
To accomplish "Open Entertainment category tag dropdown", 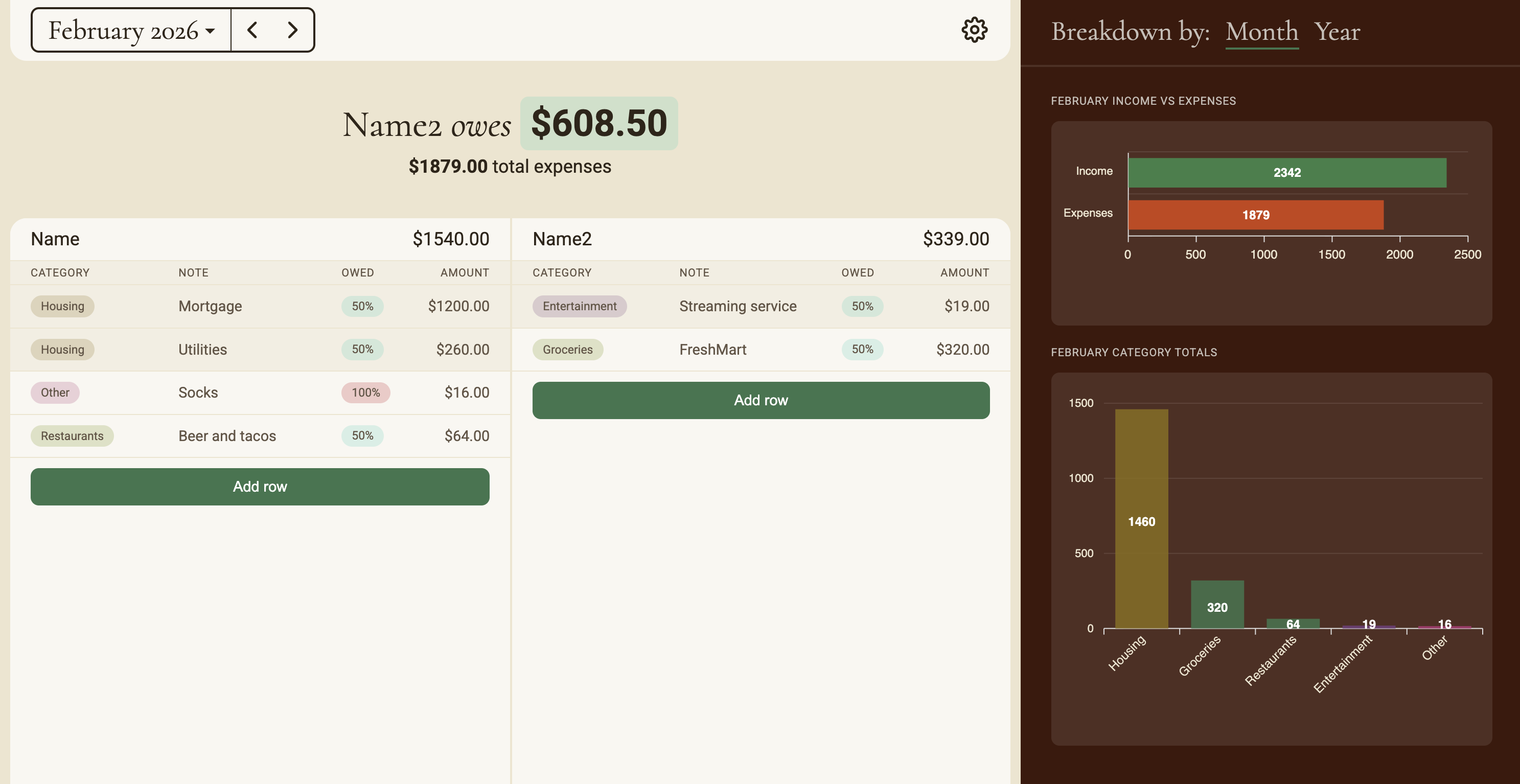I will pos(579,306).
